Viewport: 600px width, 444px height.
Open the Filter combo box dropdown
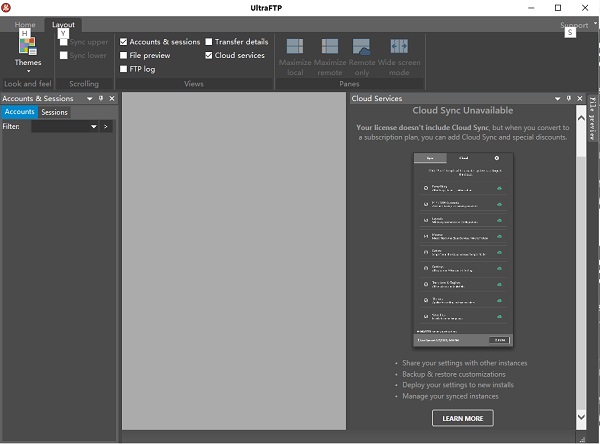tap(94, 126)
